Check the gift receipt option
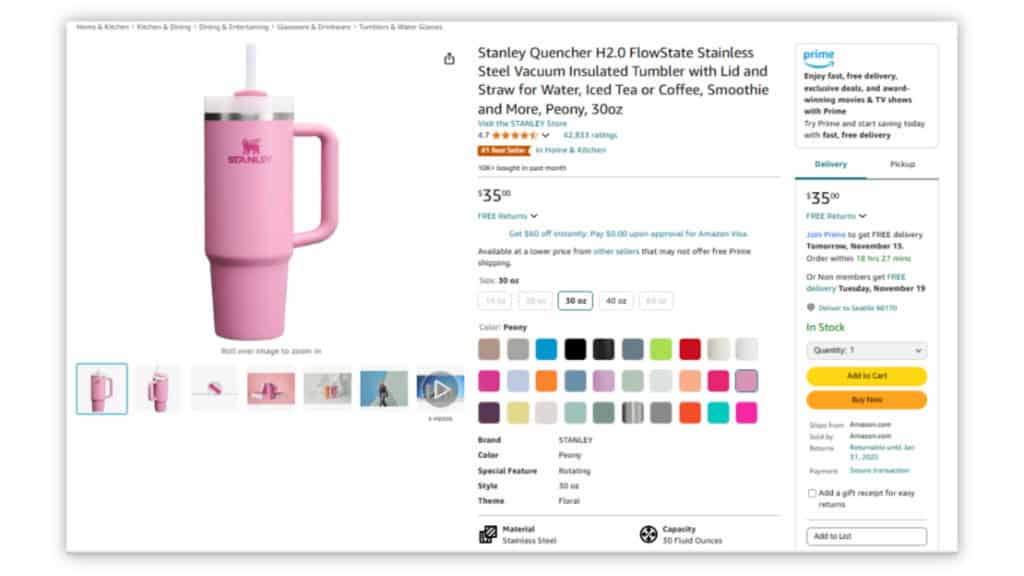 pyautogui.click(x=812, y=492)
